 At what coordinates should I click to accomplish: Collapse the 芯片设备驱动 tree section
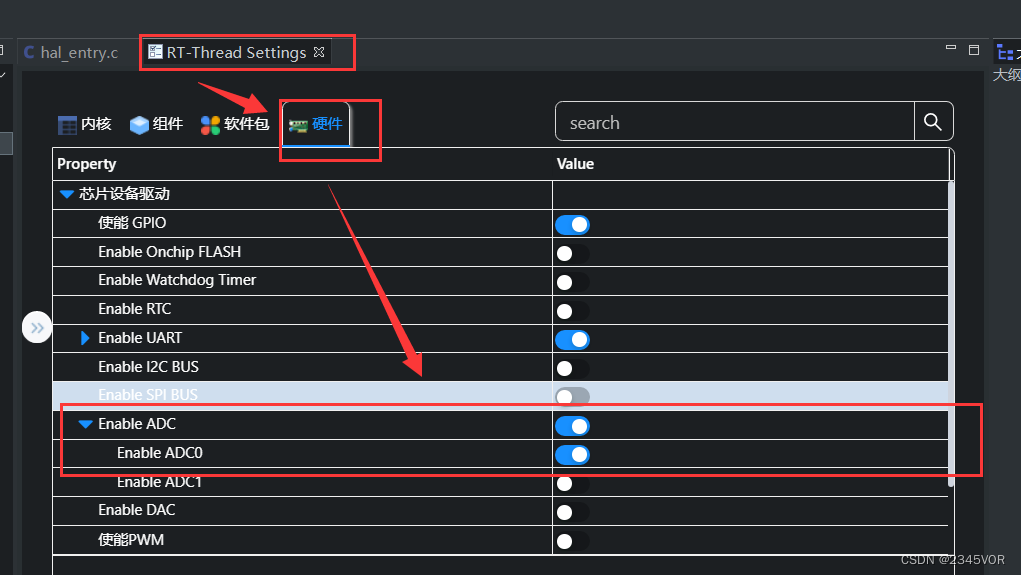[x=67, y=194]
